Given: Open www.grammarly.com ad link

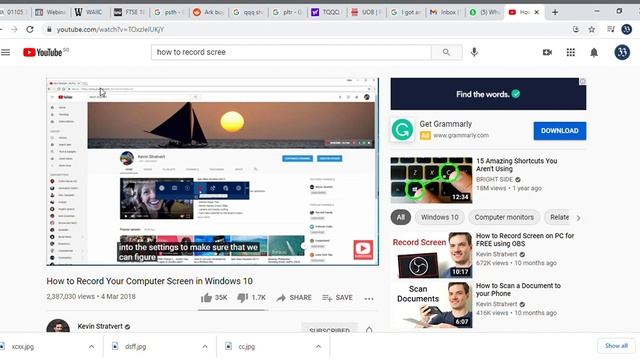Looking at the screenshot, I should pyautogui.click(x=461, y=135).
